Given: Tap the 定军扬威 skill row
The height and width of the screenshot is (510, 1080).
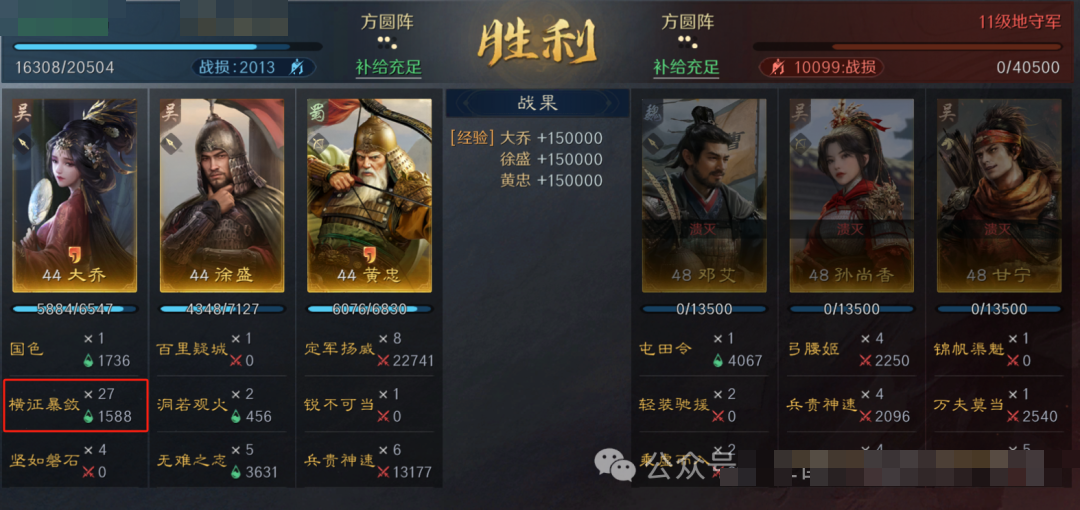Looking at the screenshot, I should [369, 349].
